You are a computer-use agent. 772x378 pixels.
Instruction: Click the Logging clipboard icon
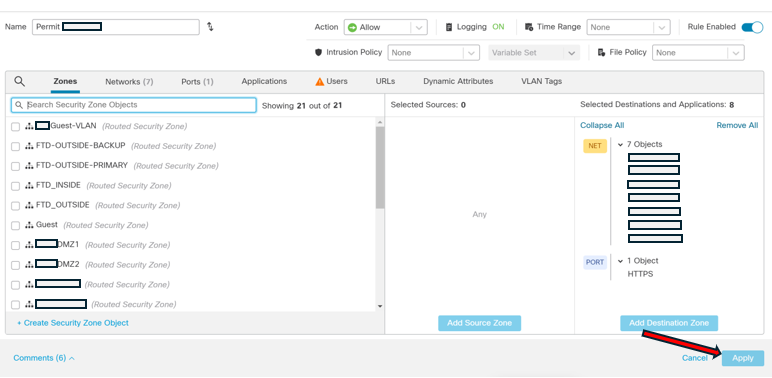coord(449,27)
